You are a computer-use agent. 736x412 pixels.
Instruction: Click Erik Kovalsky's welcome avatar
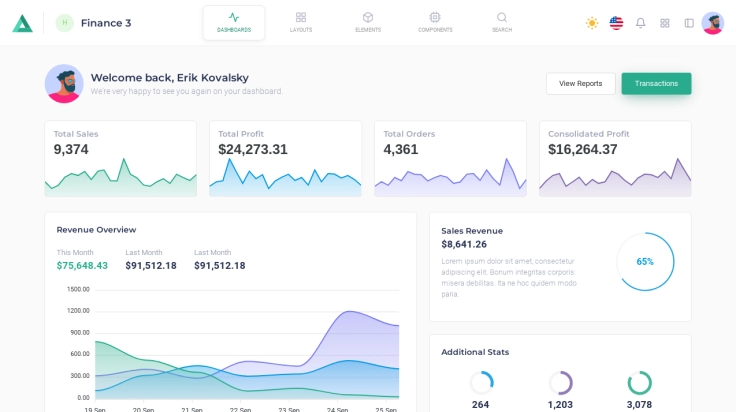pyautogui.click(x=64, y=84)
